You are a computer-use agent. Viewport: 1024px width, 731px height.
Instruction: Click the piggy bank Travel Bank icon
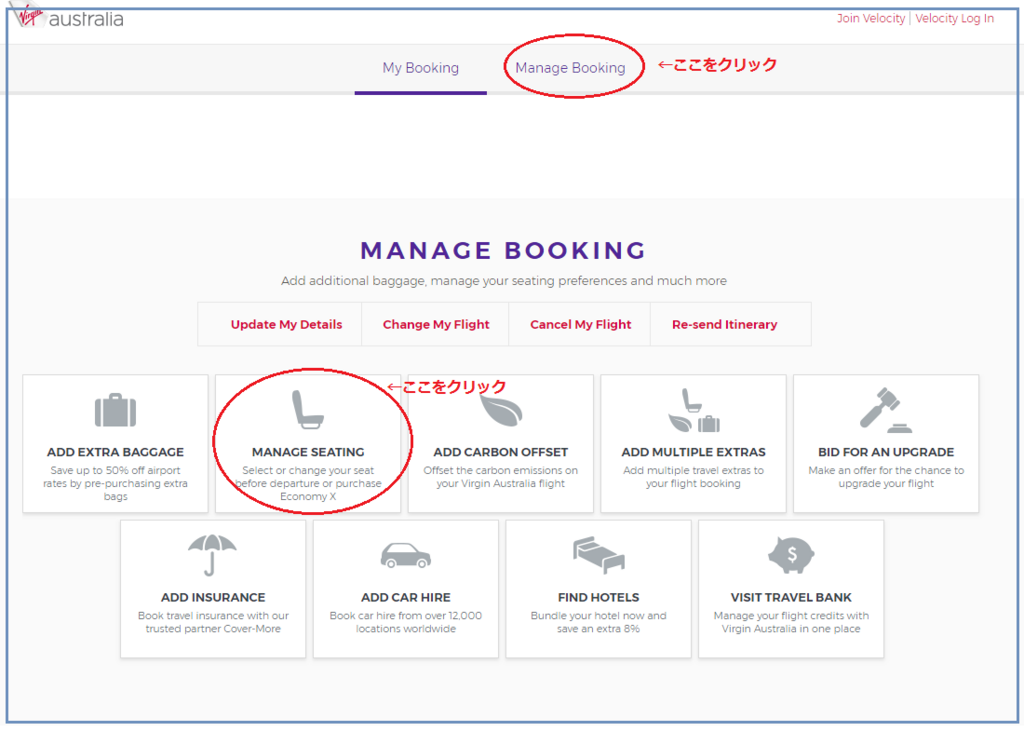pos(791,555)
